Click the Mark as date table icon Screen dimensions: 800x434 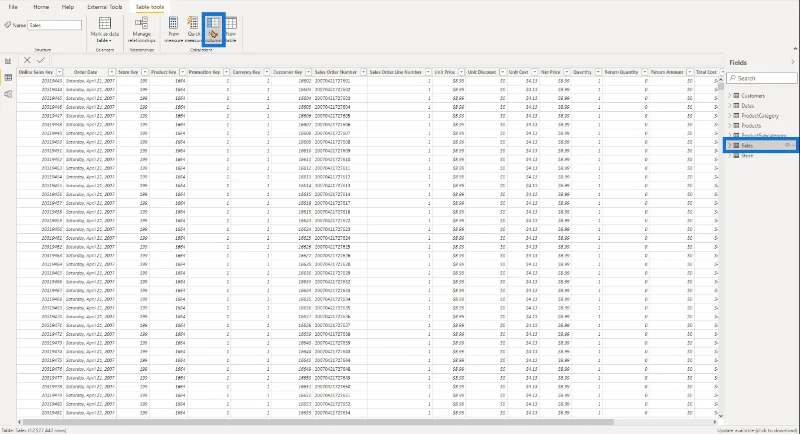[x=105, y=23]
